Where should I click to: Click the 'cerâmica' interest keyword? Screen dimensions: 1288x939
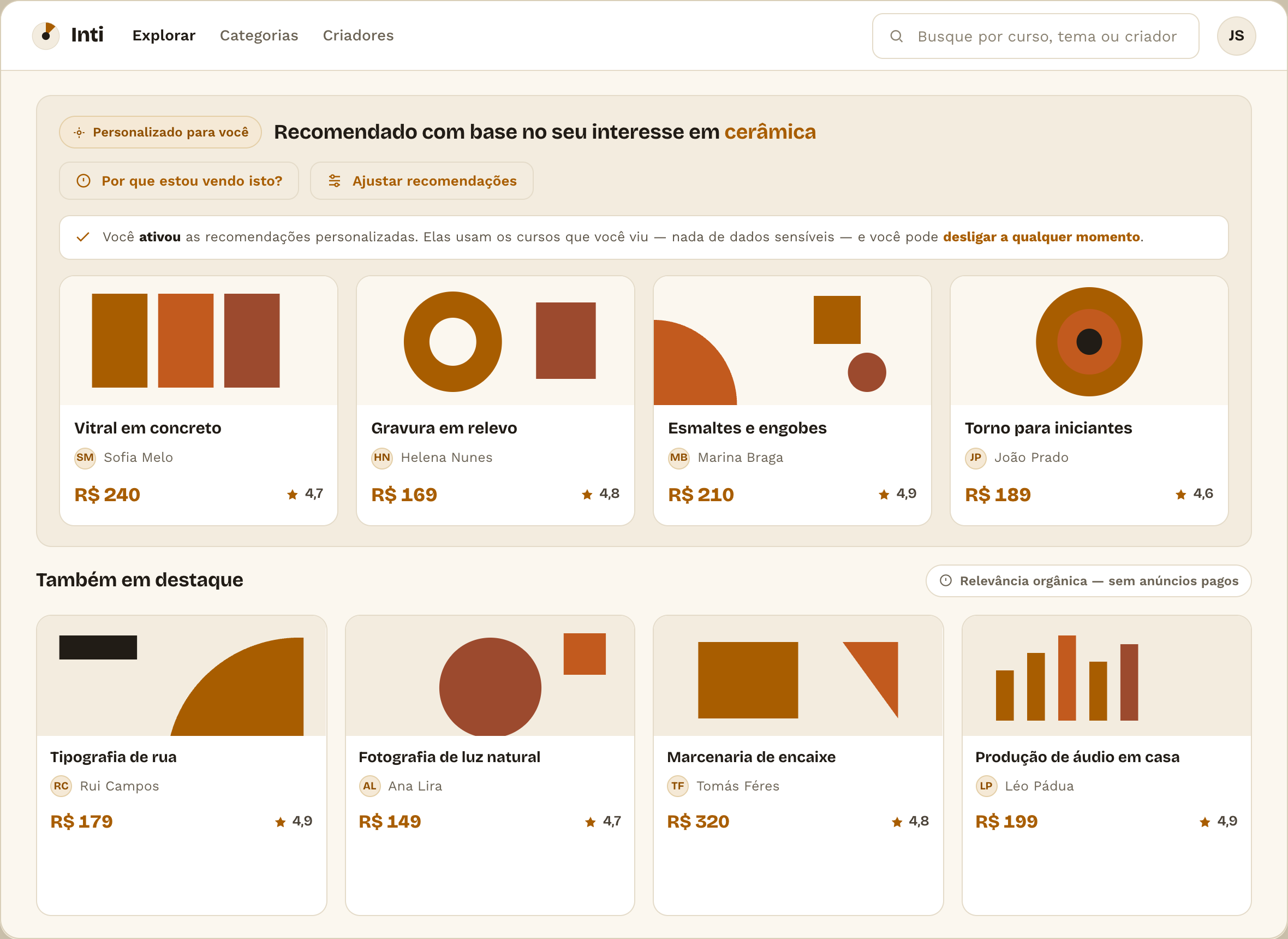[770, 132]
